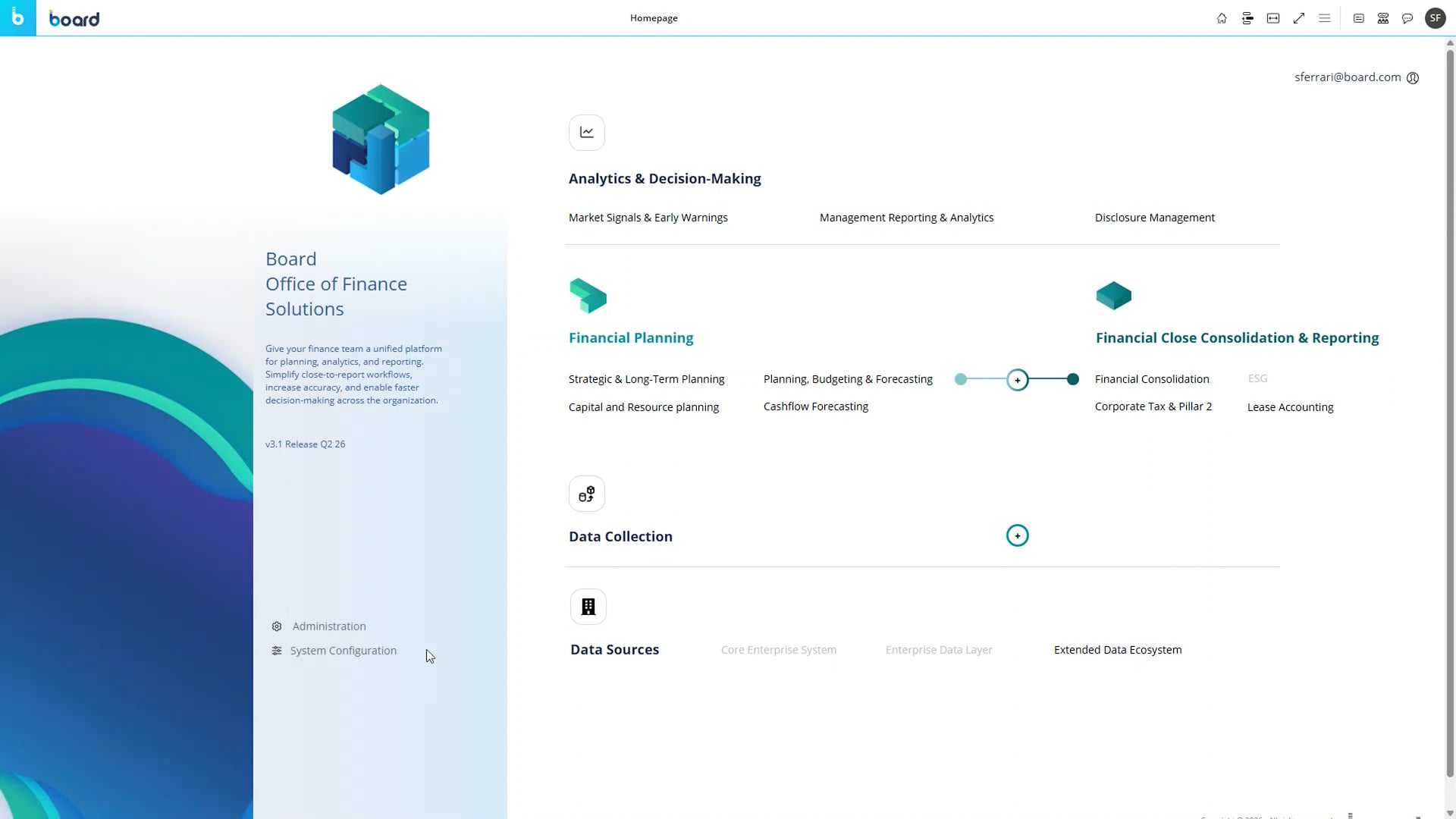Go to Home via the house icon
Screen dimensions: 1456x819
click(x=1222, y=18)
